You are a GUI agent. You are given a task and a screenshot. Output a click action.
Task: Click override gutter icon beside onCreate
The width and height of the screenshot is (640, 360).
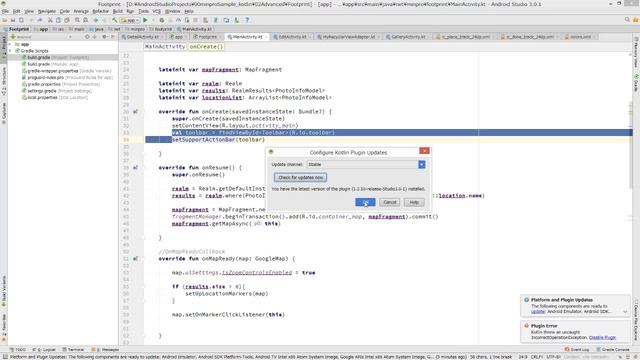135,111
